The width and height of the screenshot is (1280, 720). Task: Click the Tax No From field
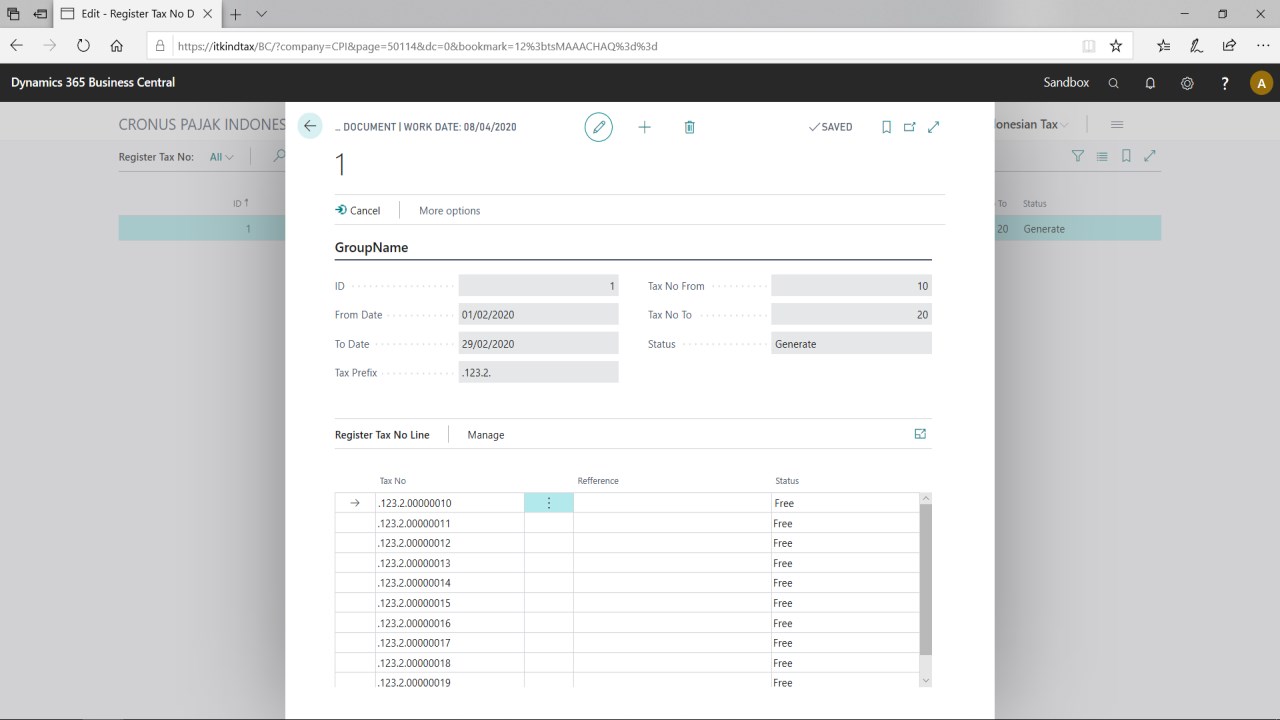point(851,286)
